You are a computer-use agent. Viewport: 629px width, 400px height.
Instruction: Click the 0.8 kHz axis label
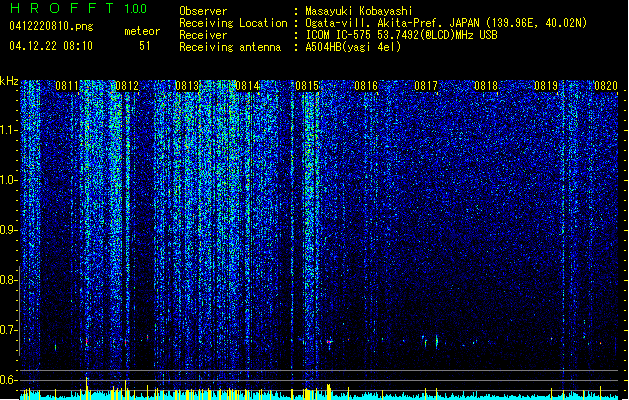pyautogui.click(x=8, y=280)
